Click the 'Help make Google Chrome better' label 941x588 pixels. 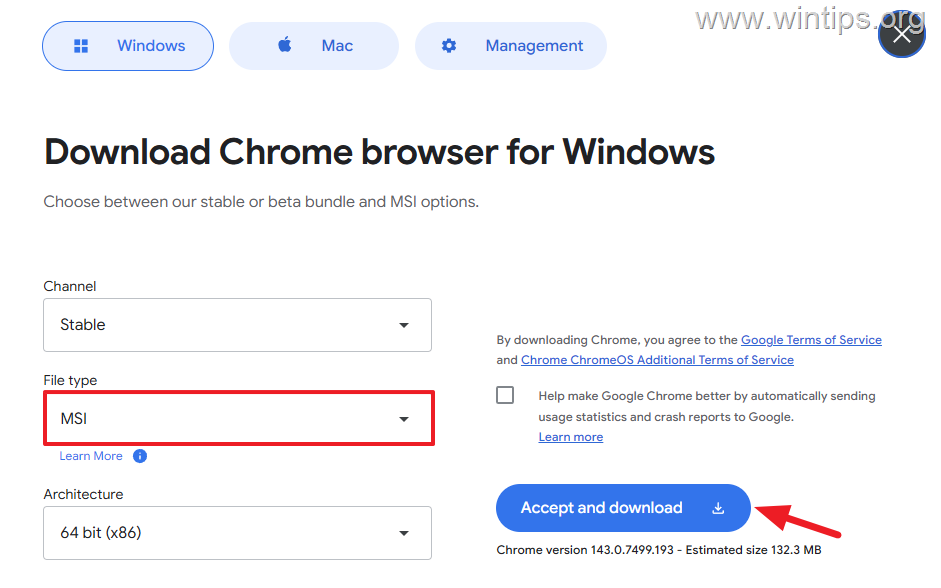[706, 396]
